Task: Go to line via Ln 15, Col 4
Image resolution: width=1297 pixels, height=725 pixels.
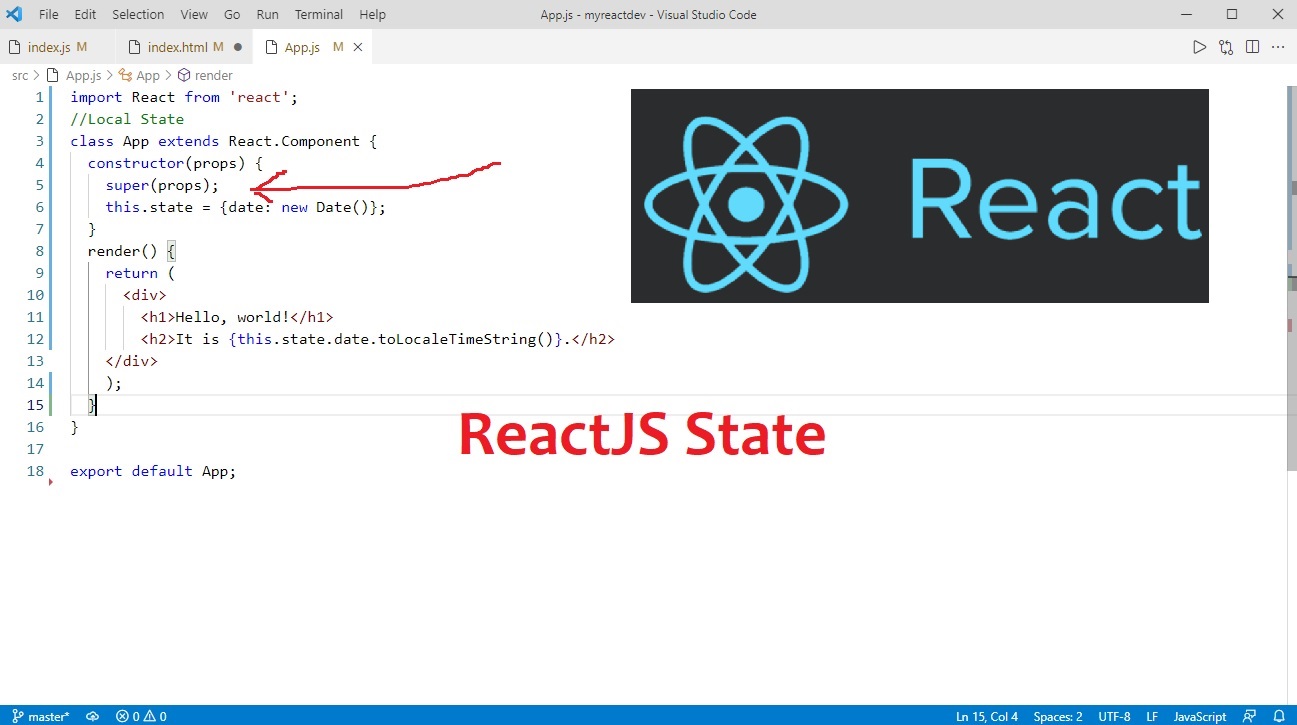Action: (986, 716)
